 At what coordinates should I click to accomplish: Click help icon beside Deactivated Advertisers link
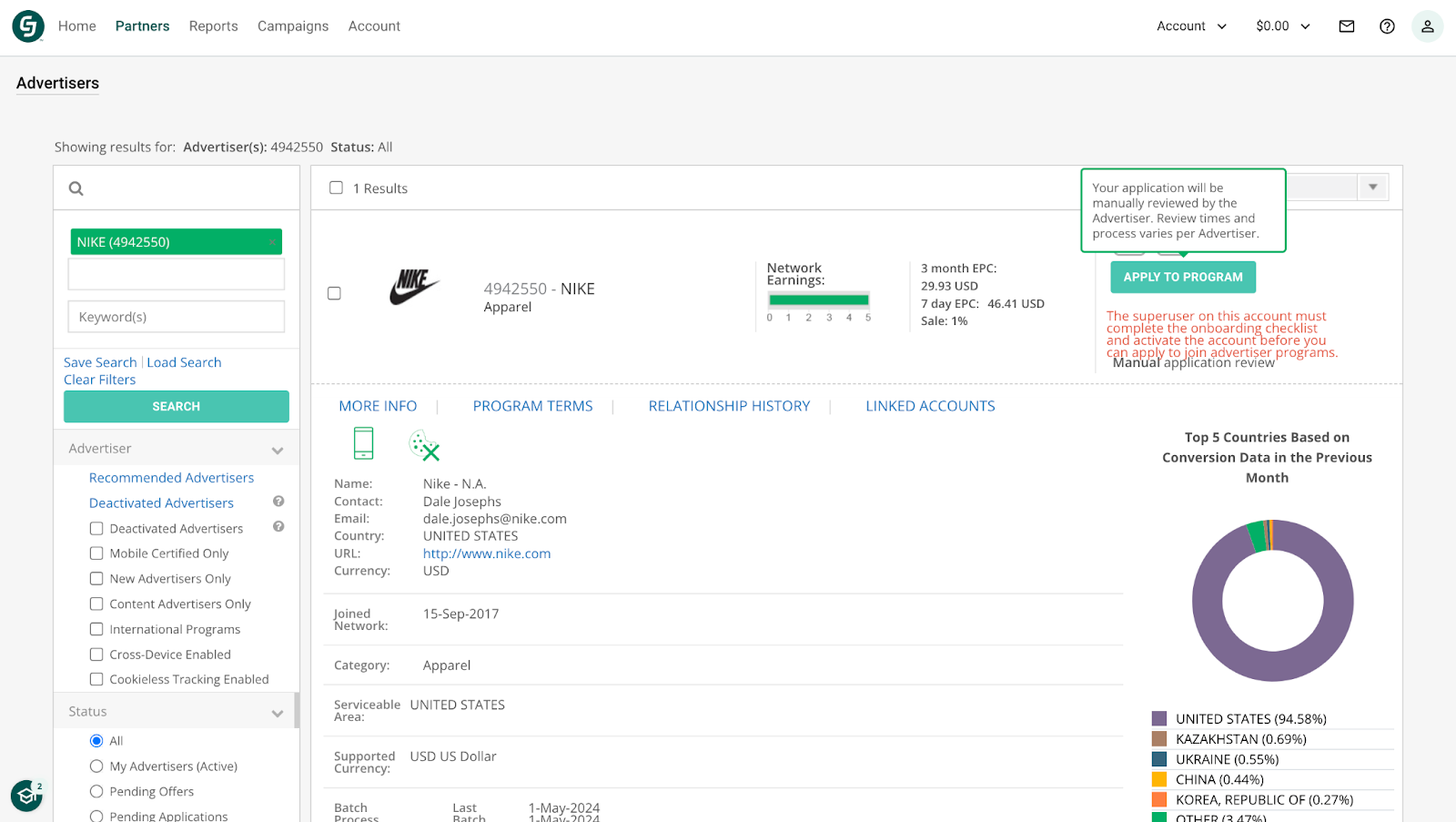coord(278,502)
